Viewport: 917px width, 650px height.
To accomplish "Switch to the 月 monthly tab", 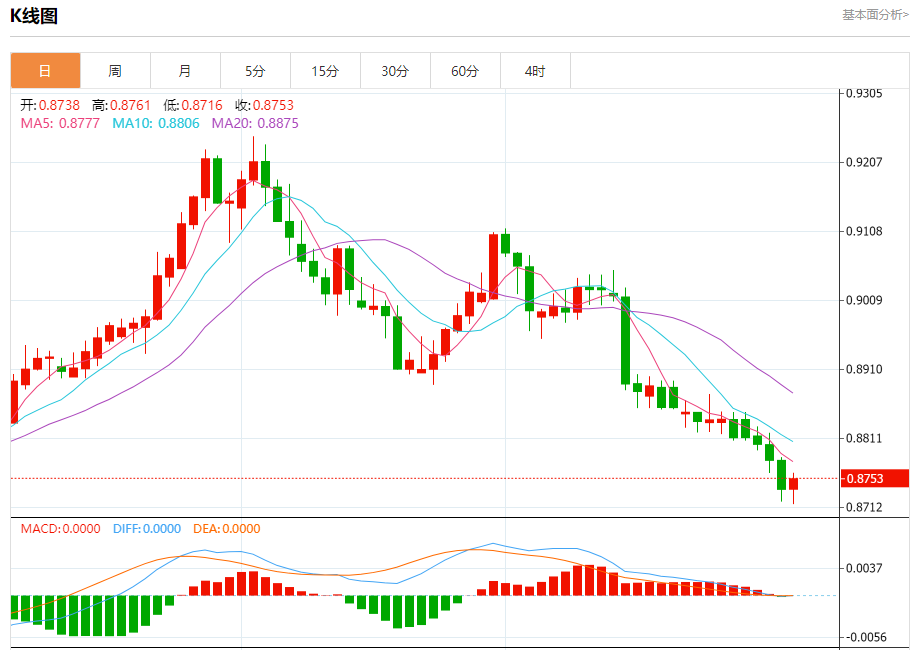I will [185, 71].
